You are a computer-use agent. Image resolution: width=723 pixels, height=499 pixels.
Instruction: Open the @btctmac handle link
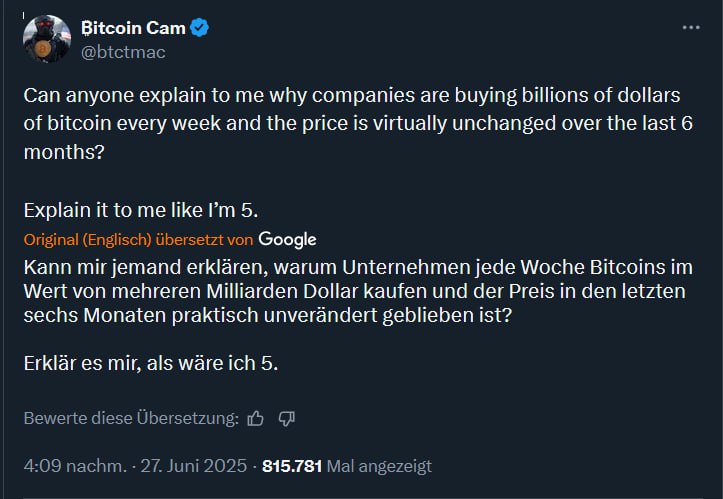click(122, 52)
